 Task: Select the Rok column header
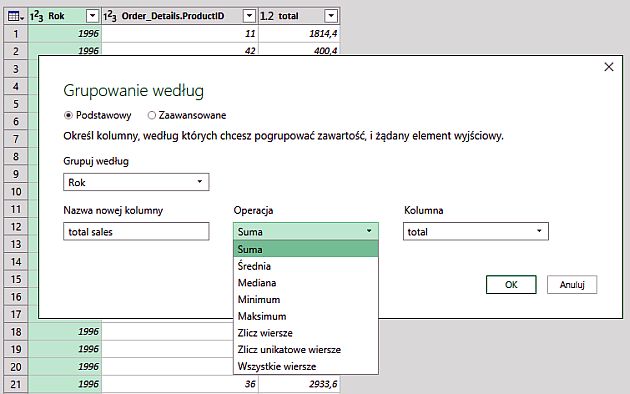coord(64,16)
